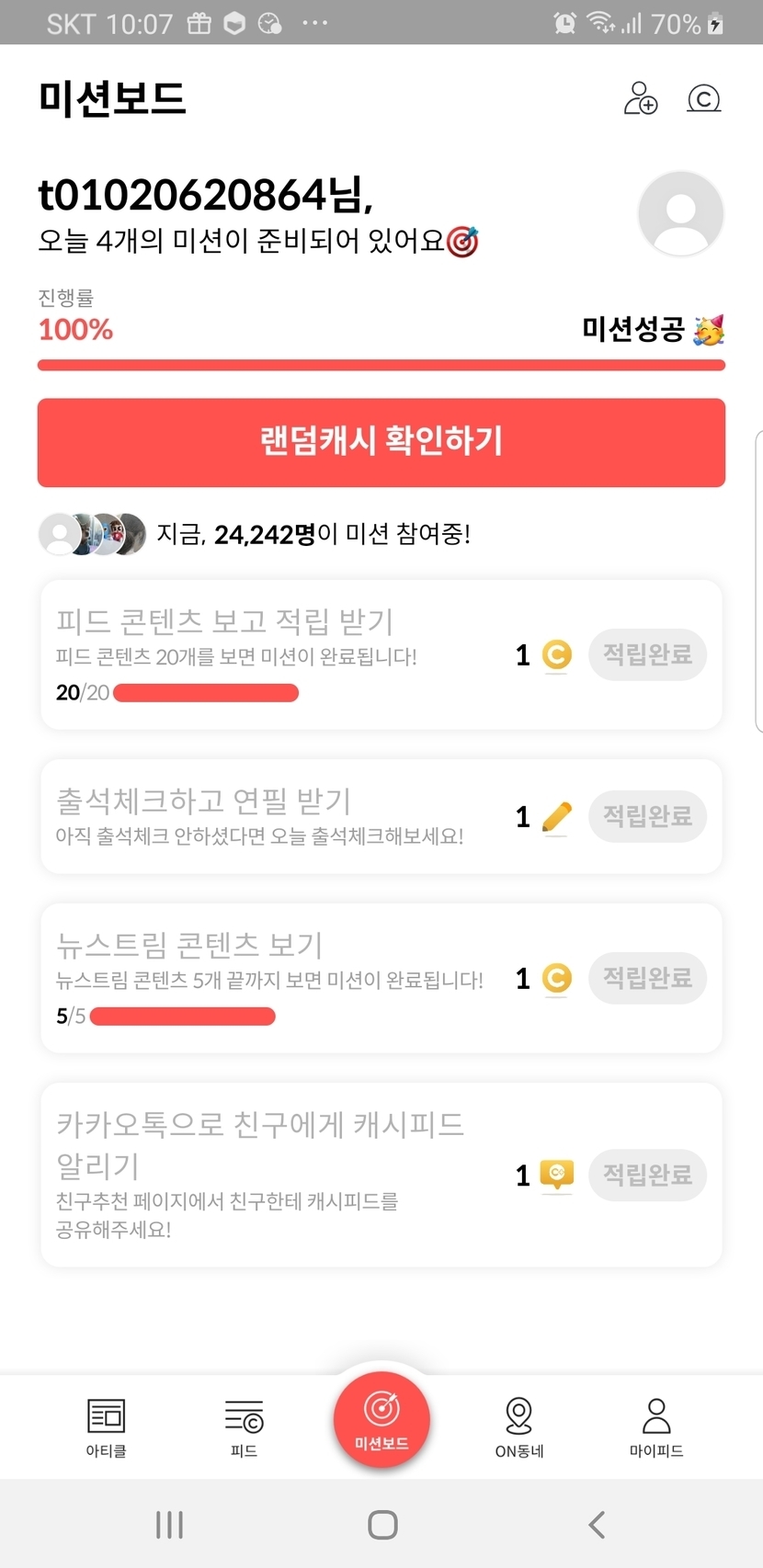Tap 적립완료 for 카카오톡 sharing mission
763x1568 pixels.
click(x=647, y=1175)
